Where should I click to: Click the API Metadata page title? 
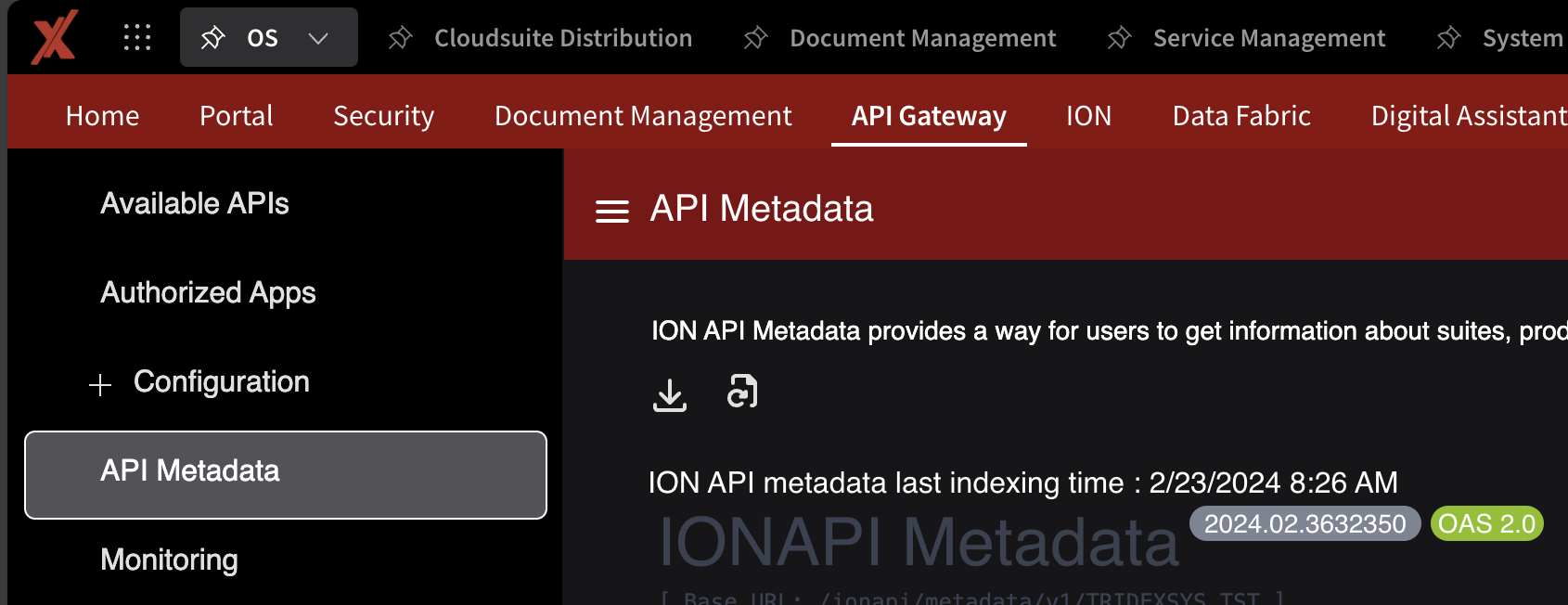pos(762,209)
